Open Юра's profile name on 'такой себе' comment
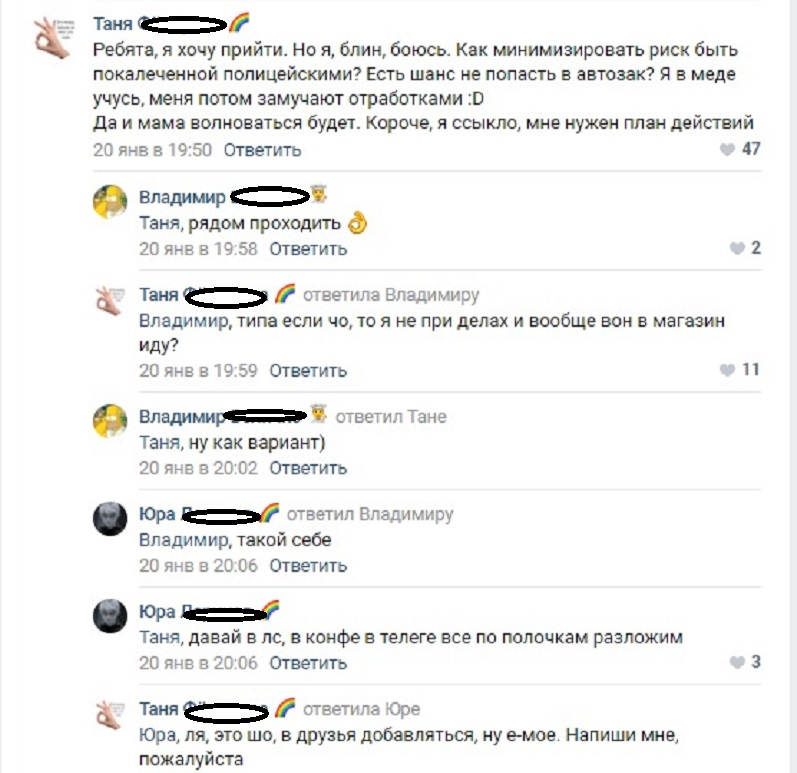Screen dimensions: 797x773 click(x=157, y=514)
